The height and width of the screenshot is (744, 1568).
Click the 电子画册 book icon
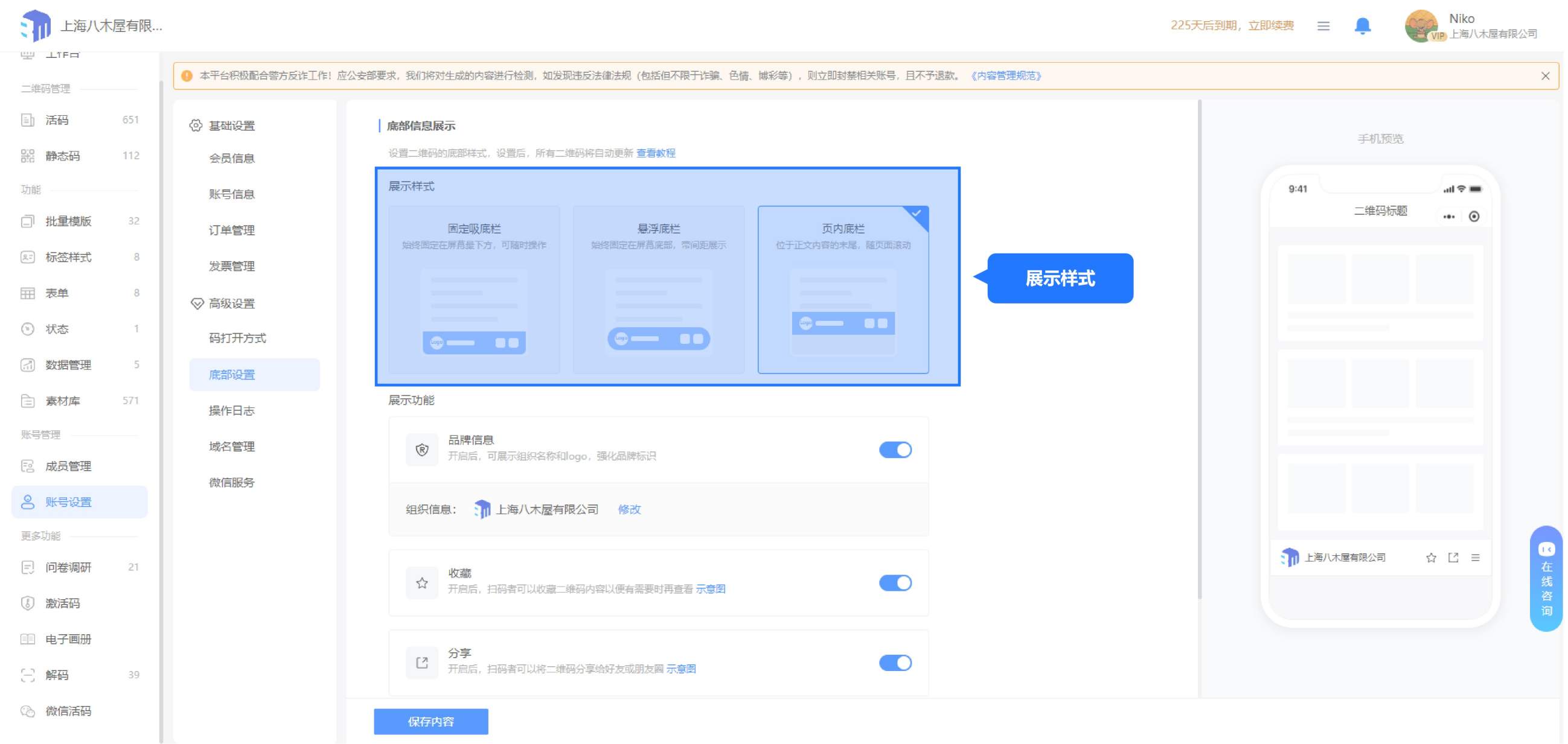(27, 639)
